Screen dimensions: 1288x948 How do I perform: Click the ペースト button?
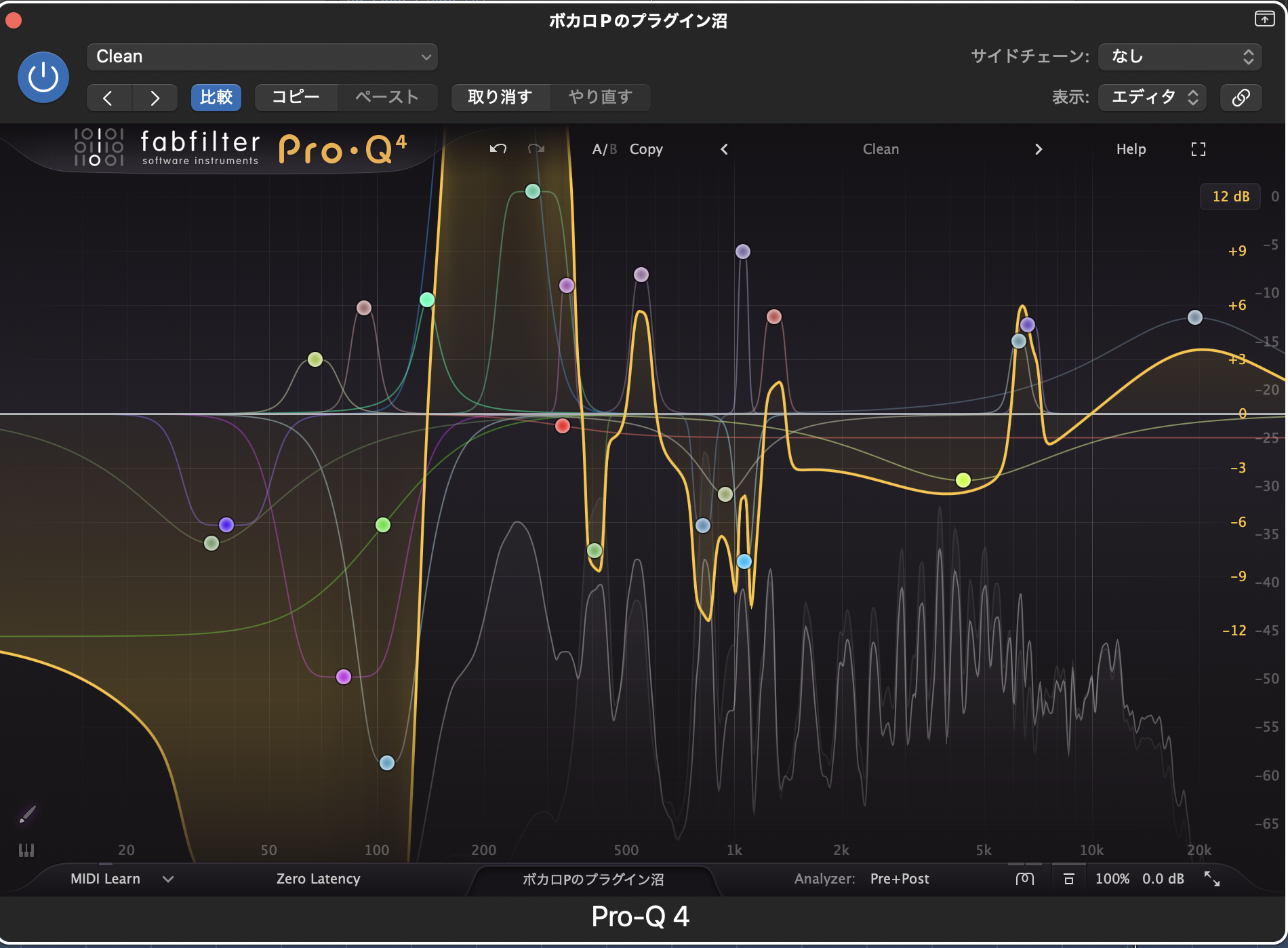[x=387, y=98]
